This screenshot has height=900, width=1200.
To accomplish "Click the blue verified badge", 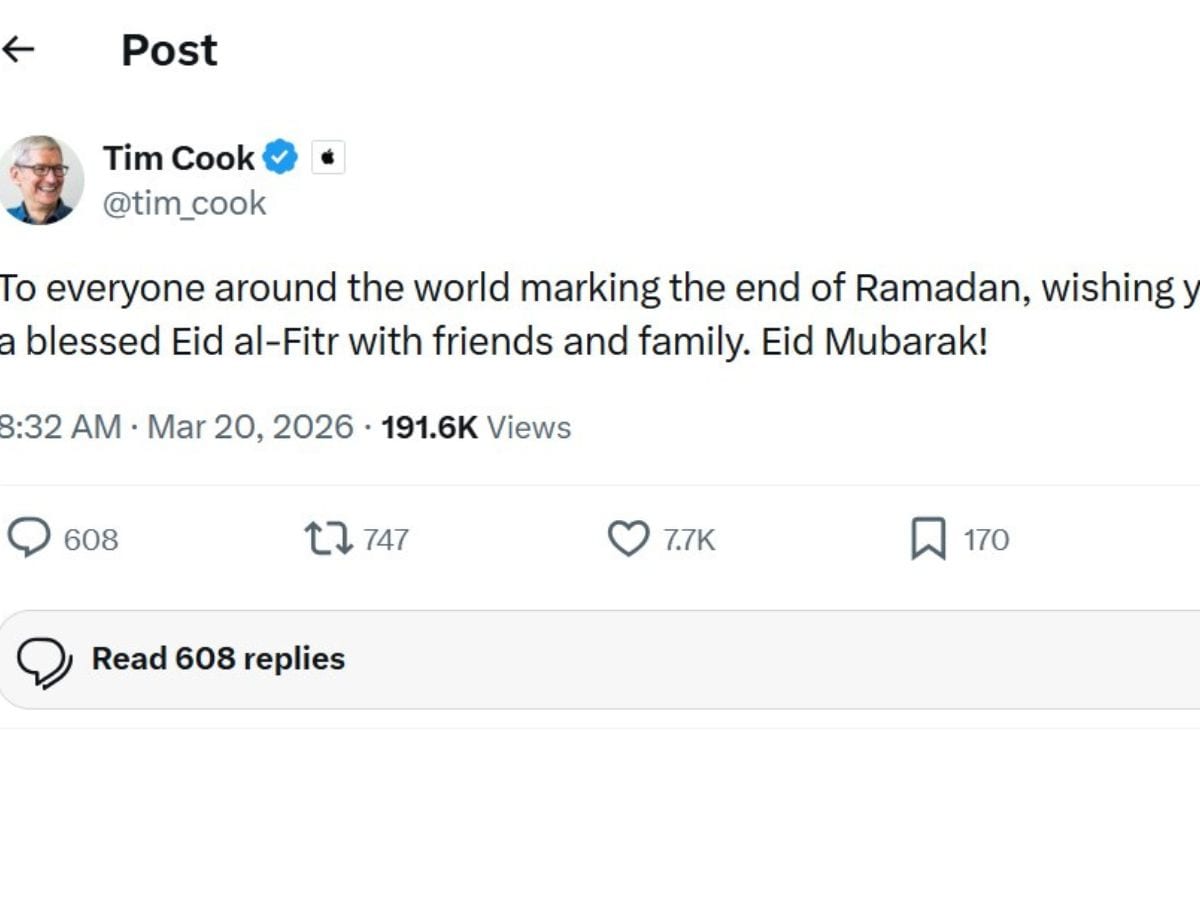I will pos(281,158).
